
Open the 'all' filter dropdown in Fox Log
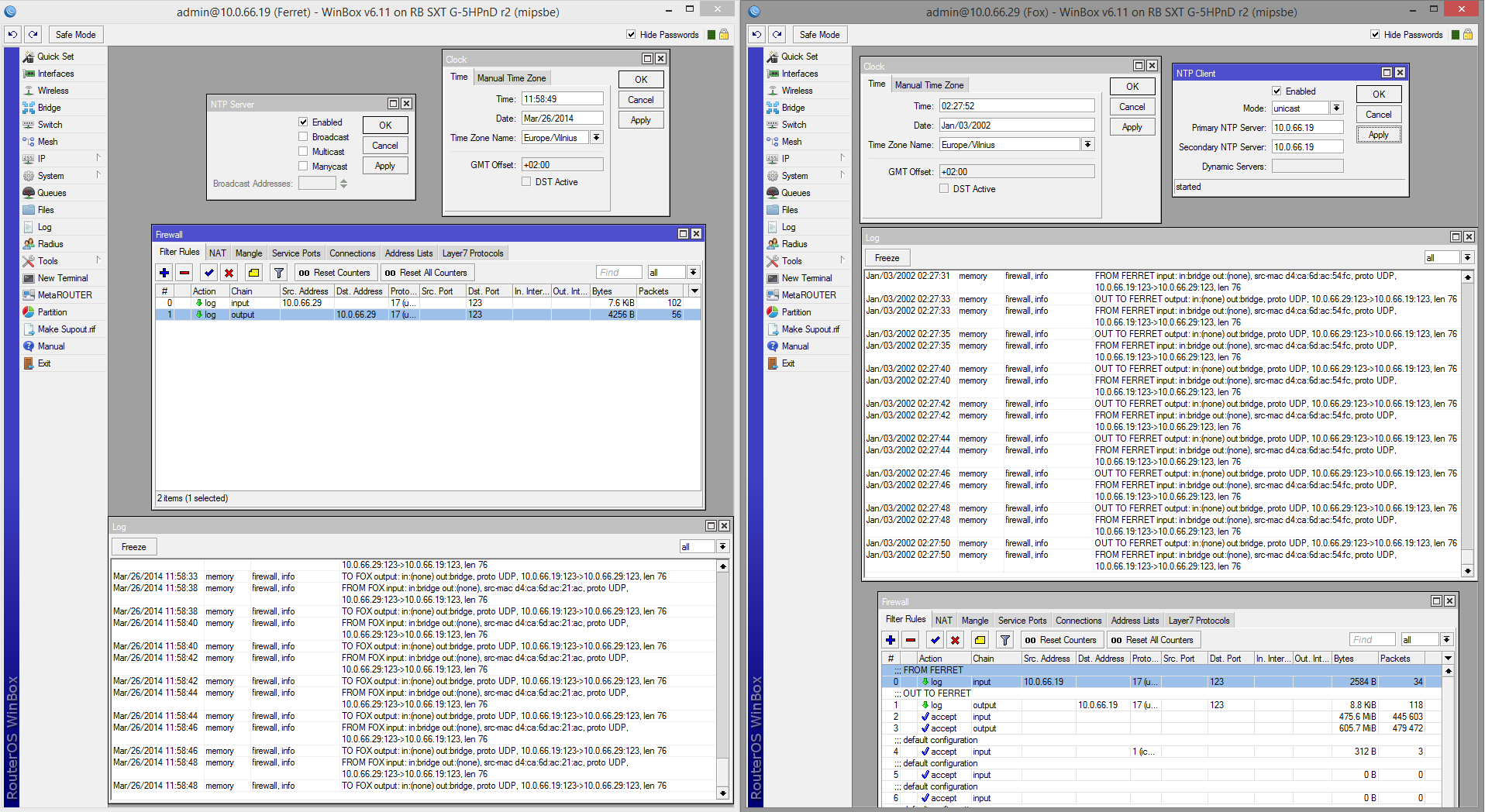coord(1466,257)
